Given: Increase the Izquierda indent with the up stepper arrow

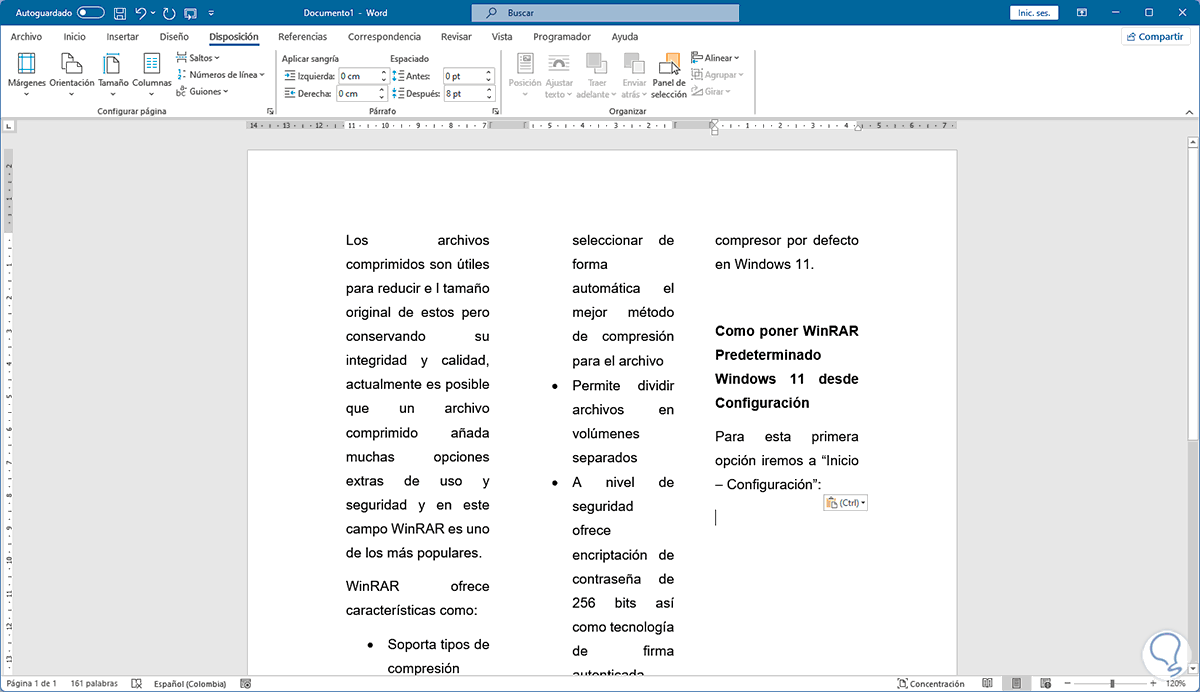Looking at the screenshot, I should click(x=383, y=72).
